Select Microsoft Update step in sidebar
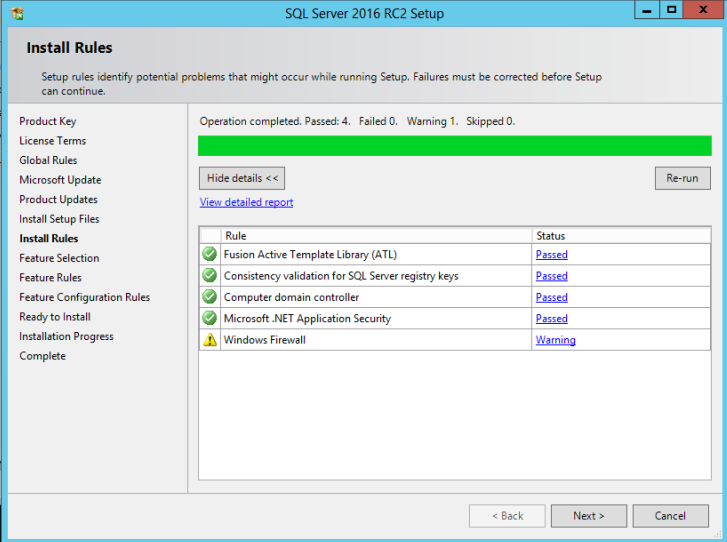727x542 pixels. point(60,180)
